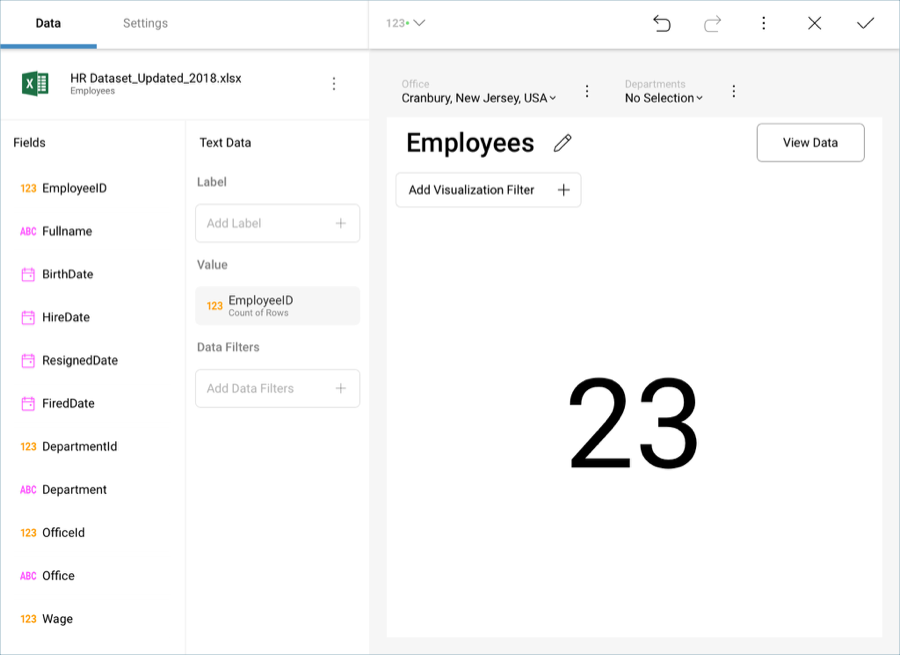This screenshot has width=900, height=655.
Task: Switch to the Settings tab
Action: coord(145,23)
